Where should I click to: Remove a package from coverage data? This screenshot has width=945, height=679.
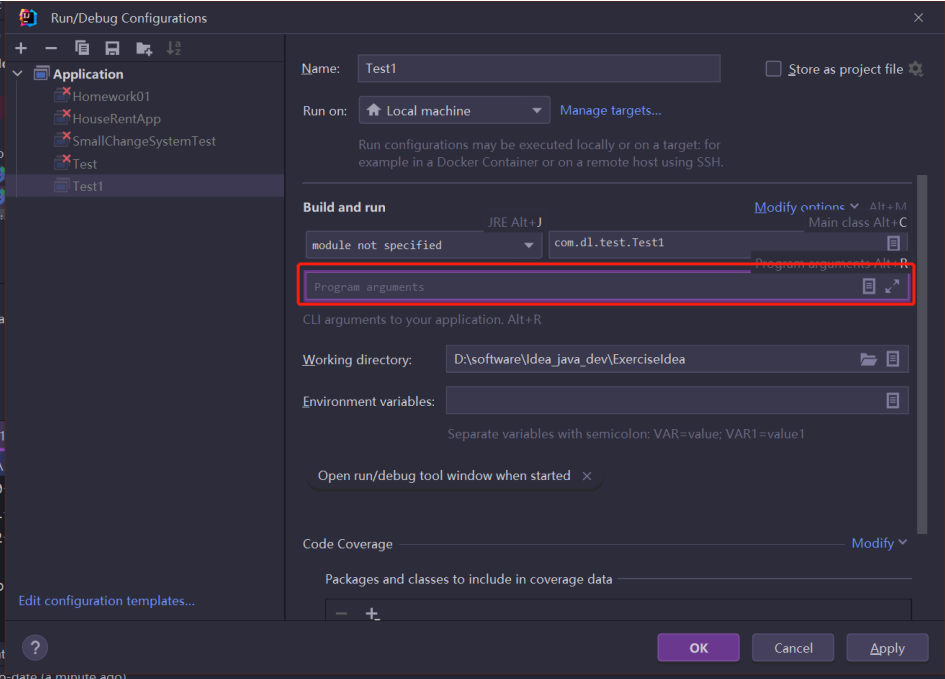click(x=341, y=613)
